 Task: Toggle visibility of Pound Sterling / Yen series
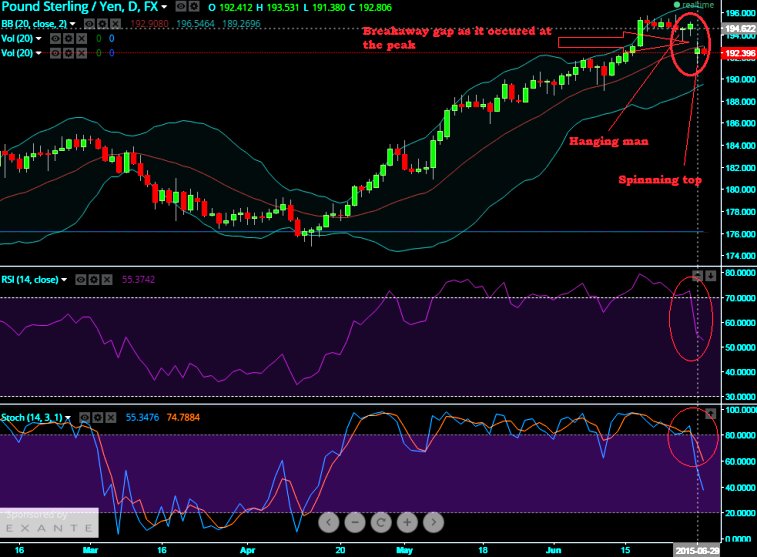[x=181, y=7]
